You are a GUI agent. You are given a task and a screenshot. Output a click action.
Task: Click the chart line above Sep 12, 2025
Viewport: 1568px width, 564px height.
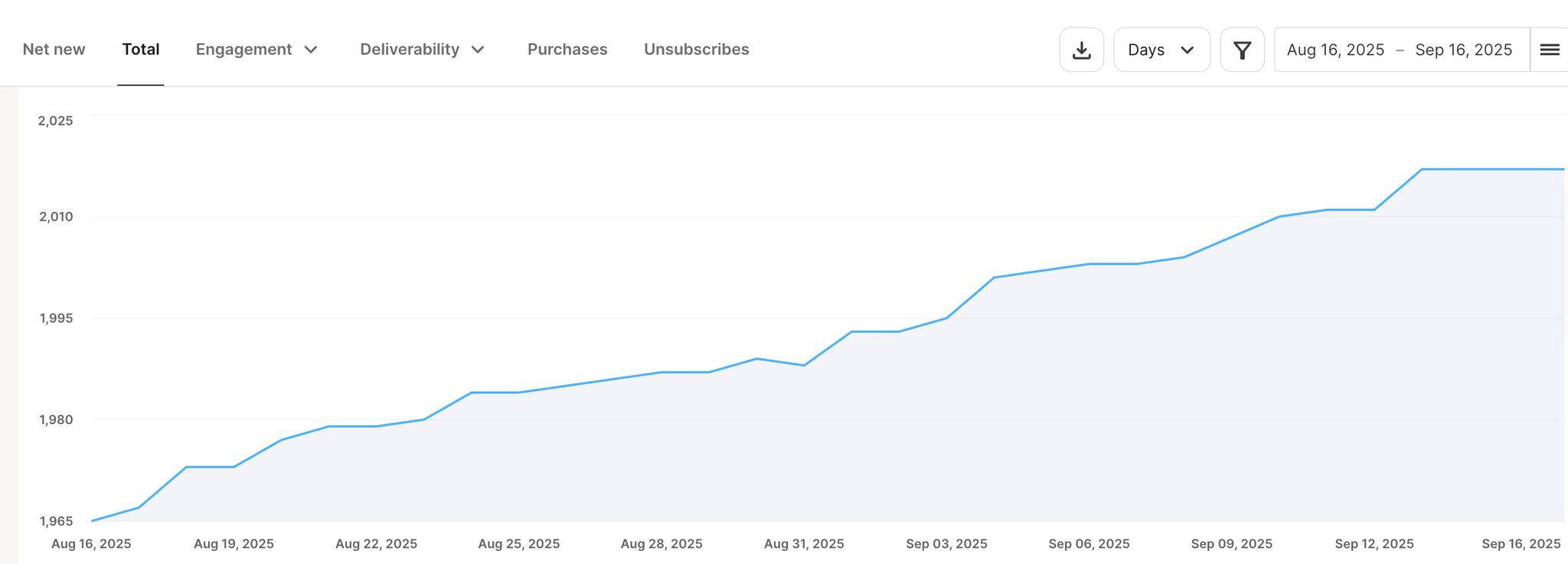coord(1374,210)
